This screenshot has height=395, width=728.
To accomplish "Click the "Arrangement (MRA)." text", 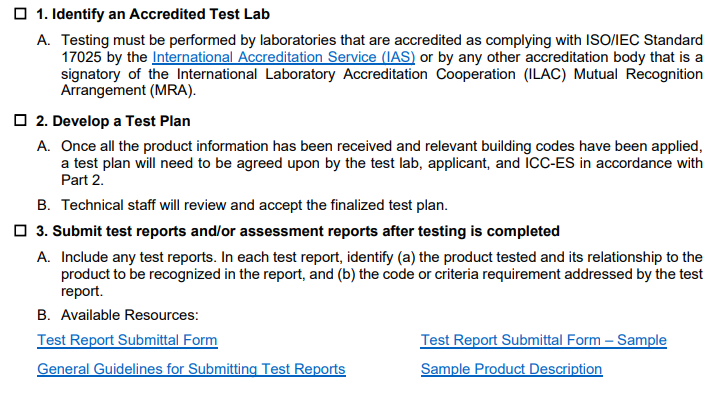I will 129,90.
